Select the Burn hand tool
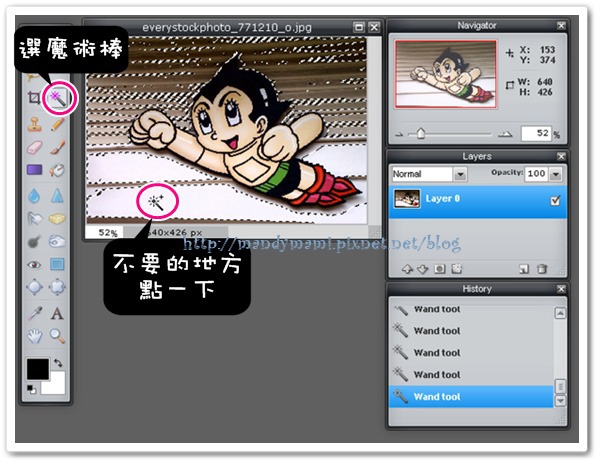600x464 pixels. click(x=57, y=241)
